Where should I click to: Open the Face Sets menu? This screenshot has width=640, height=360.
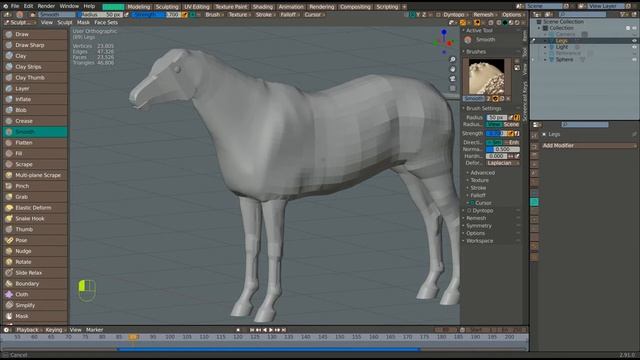[106, 22]
